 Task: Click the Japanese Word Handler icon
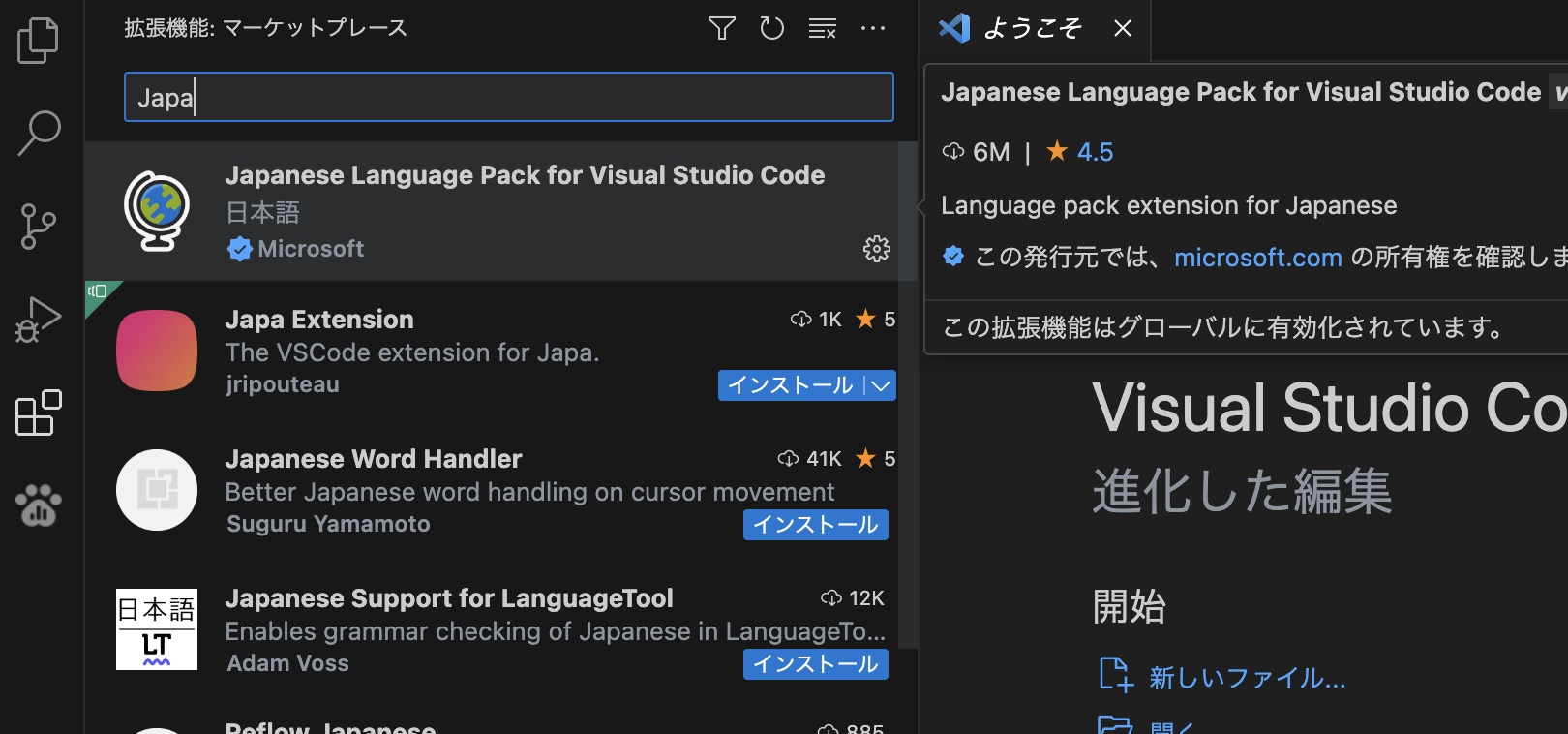click(157, 490)
